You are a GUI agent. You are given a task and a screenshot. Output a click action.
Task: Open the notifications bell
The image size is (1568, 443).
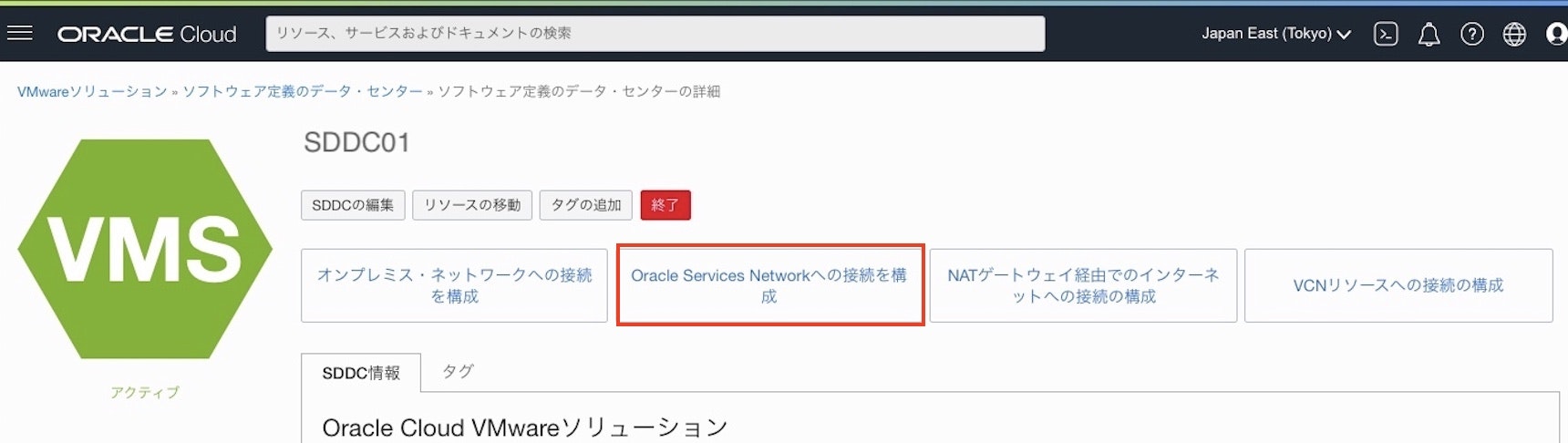click(1429, 35)
